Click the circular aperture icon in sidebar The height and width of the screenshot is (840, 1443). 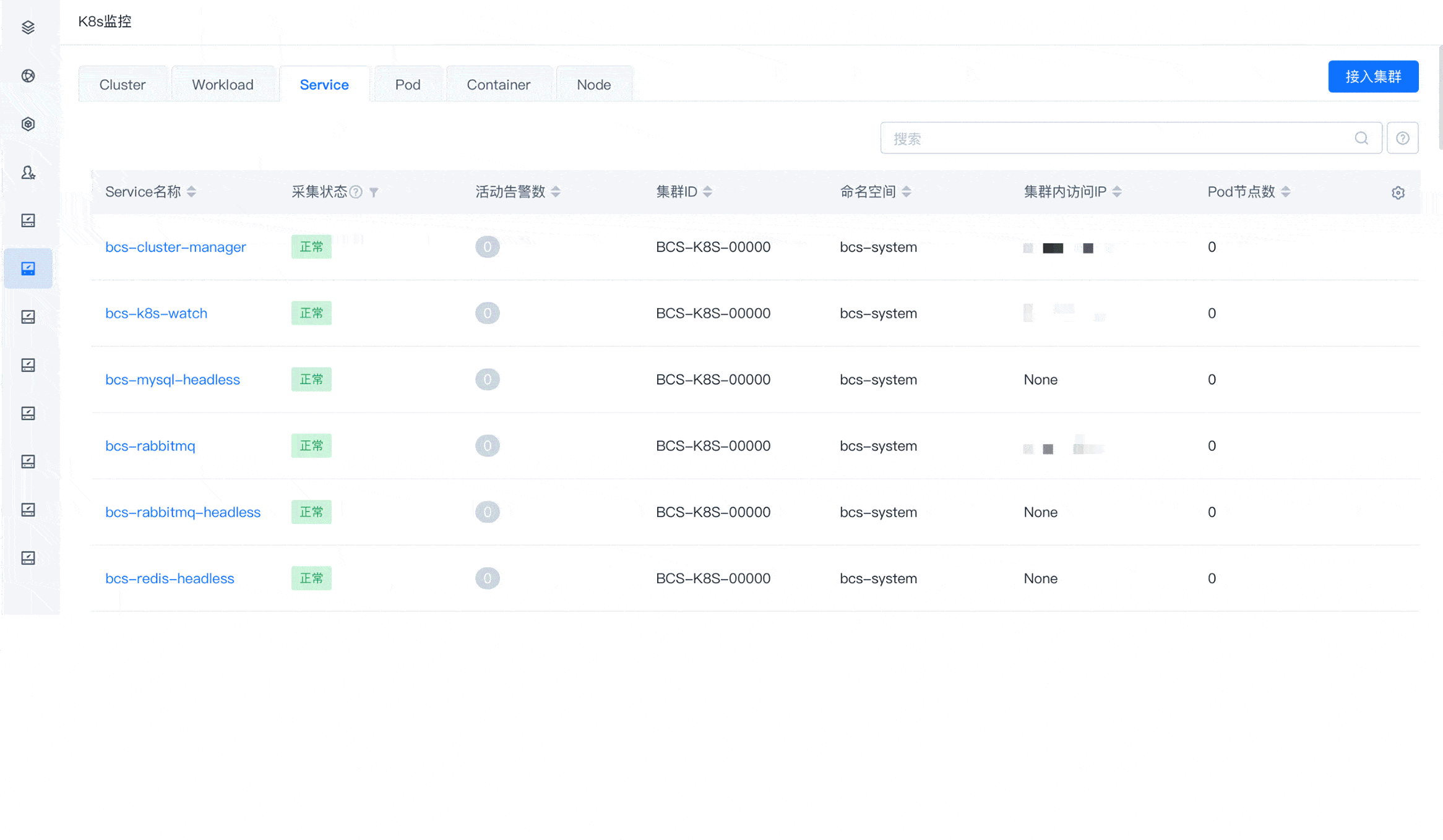point(28,75)
